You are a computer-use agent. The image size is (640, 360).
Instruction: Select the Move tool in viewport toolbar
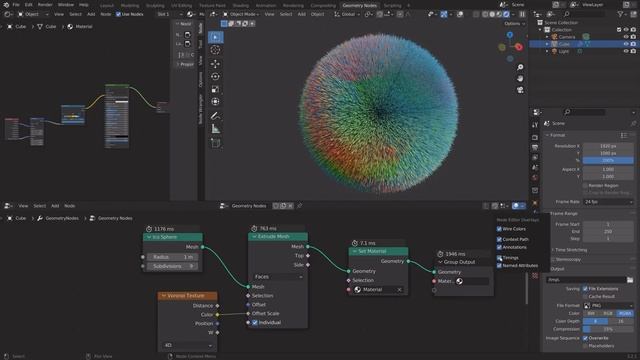click(216, 64)
